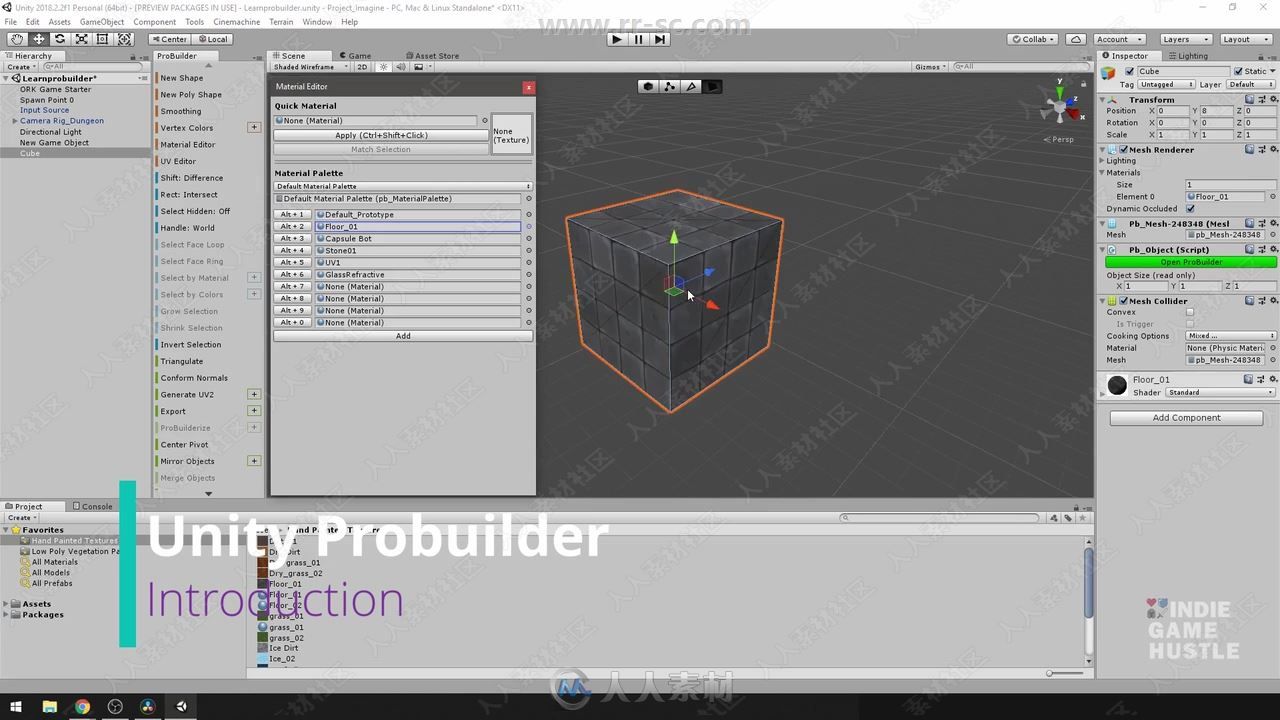The width and height of the screenshot is (1280, 720).
Task: Select the Scale tool in the toolbar
Action: [x=81, y=39]
